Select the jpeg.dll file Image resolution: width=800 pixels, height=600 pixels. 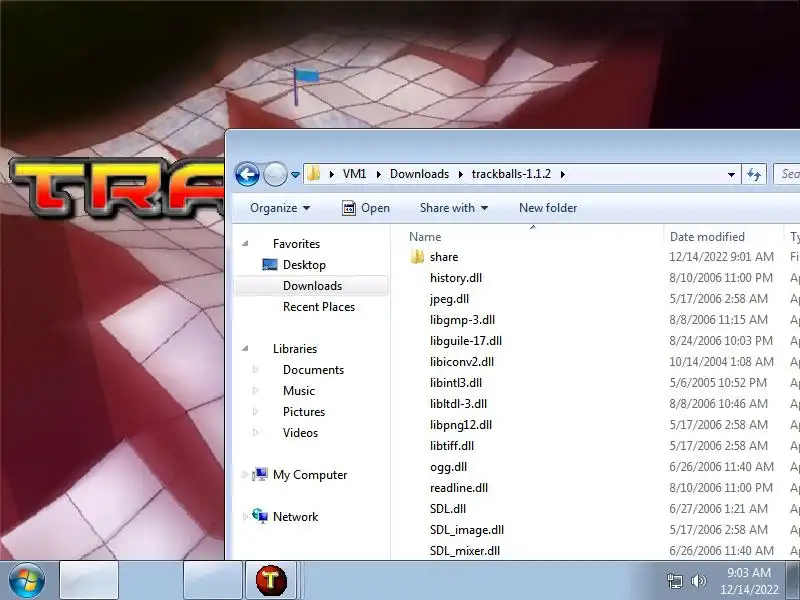449,299
